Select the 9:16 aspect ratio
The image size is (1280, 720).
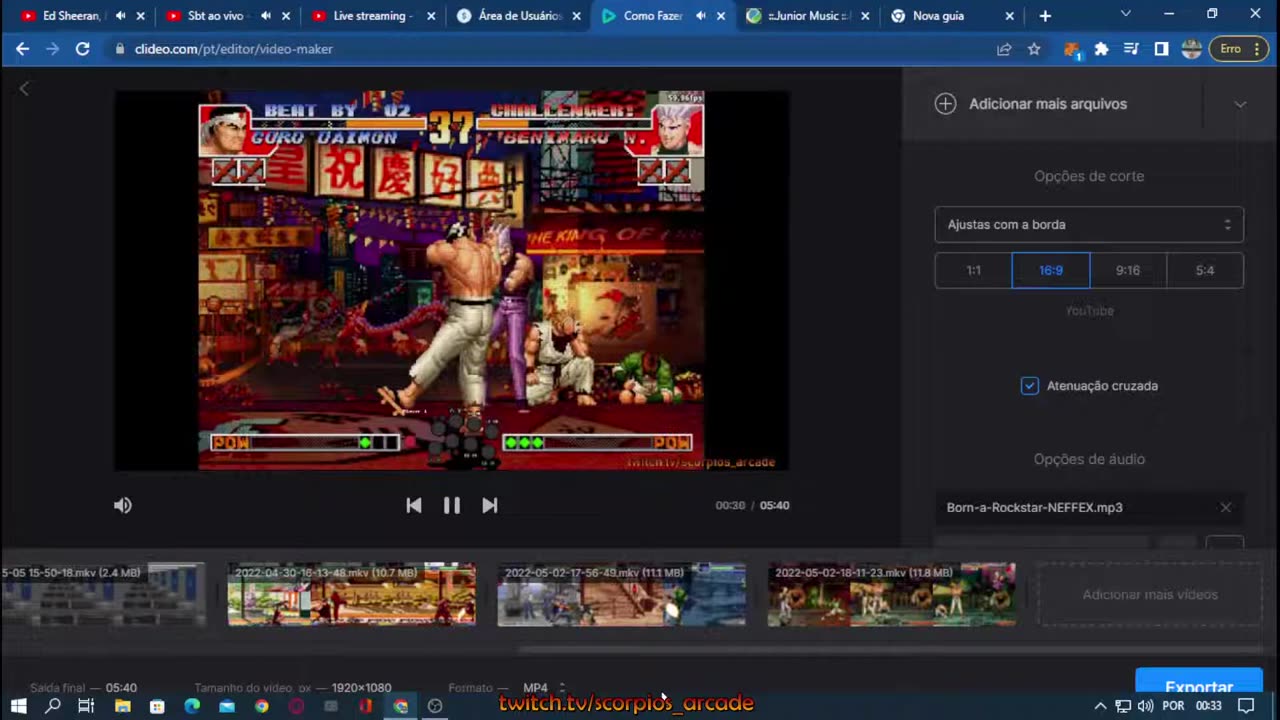[x=1127, y=271]
